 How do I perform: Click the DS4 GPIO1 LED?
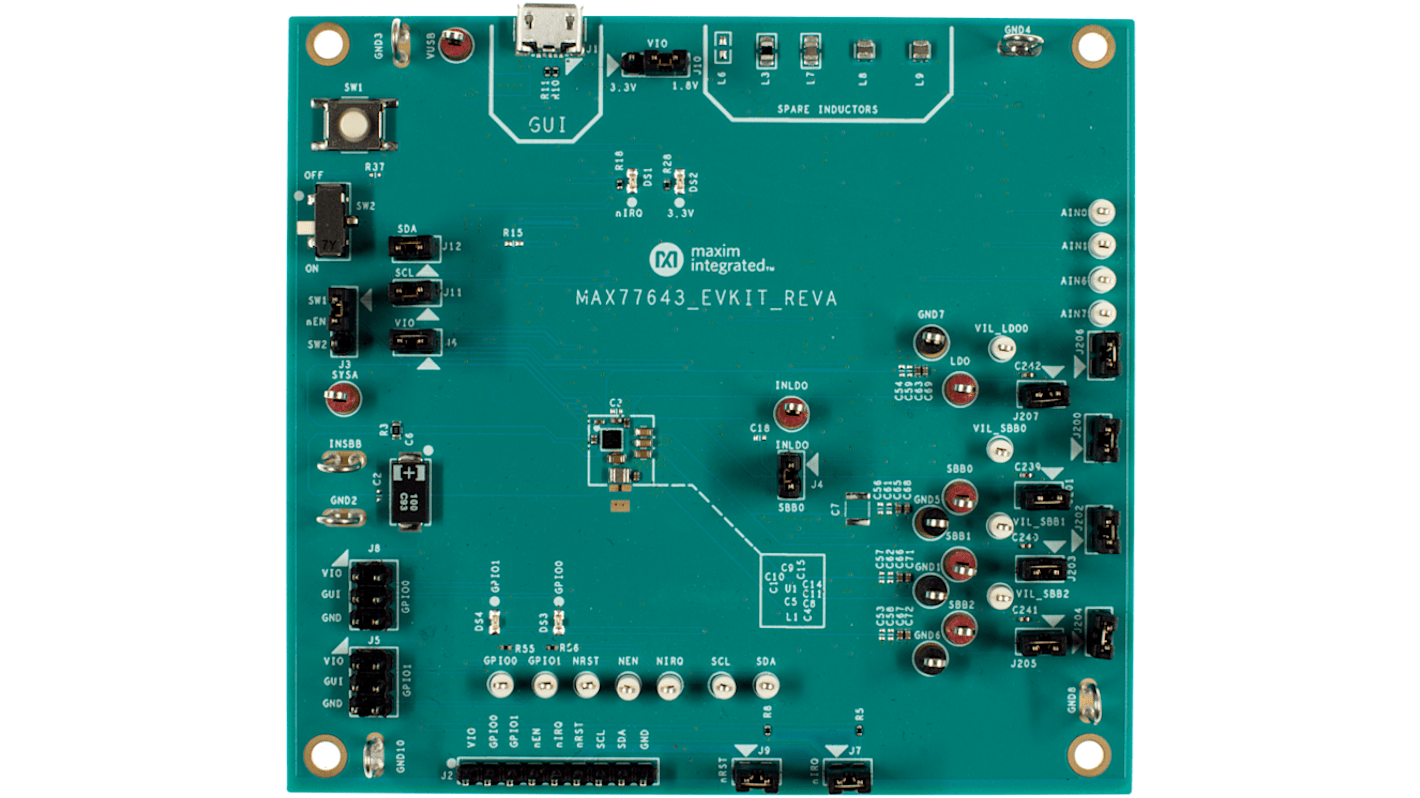494,623
